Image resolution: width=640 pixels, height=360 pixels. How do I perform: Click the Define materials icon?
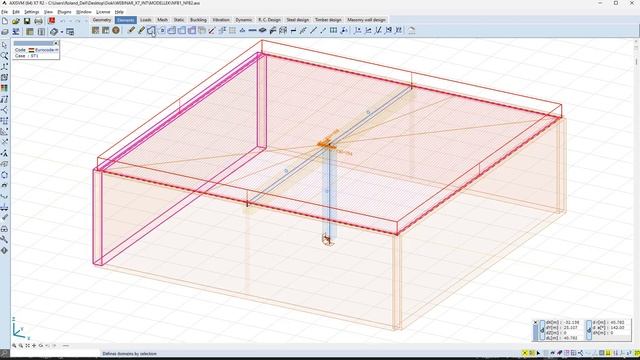click(x=96, y=31)
